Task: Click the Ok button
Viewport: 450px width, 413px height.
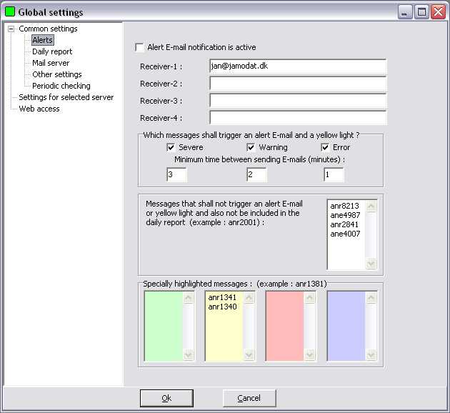Action: [167, 398]
